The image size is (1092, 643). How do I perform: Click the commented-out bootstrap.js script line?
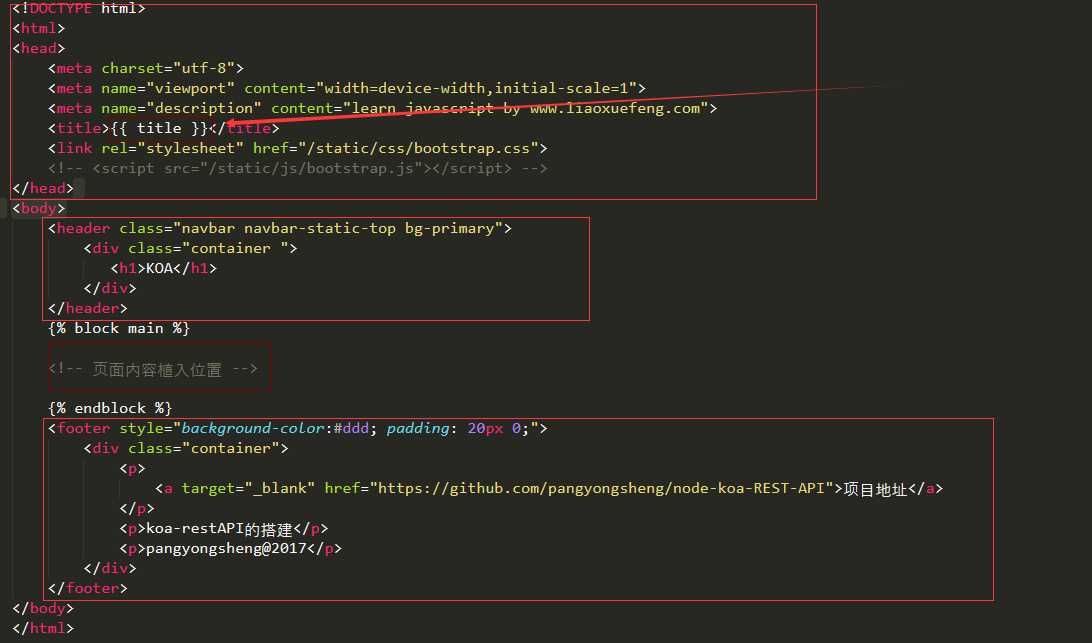click(297, 169)
